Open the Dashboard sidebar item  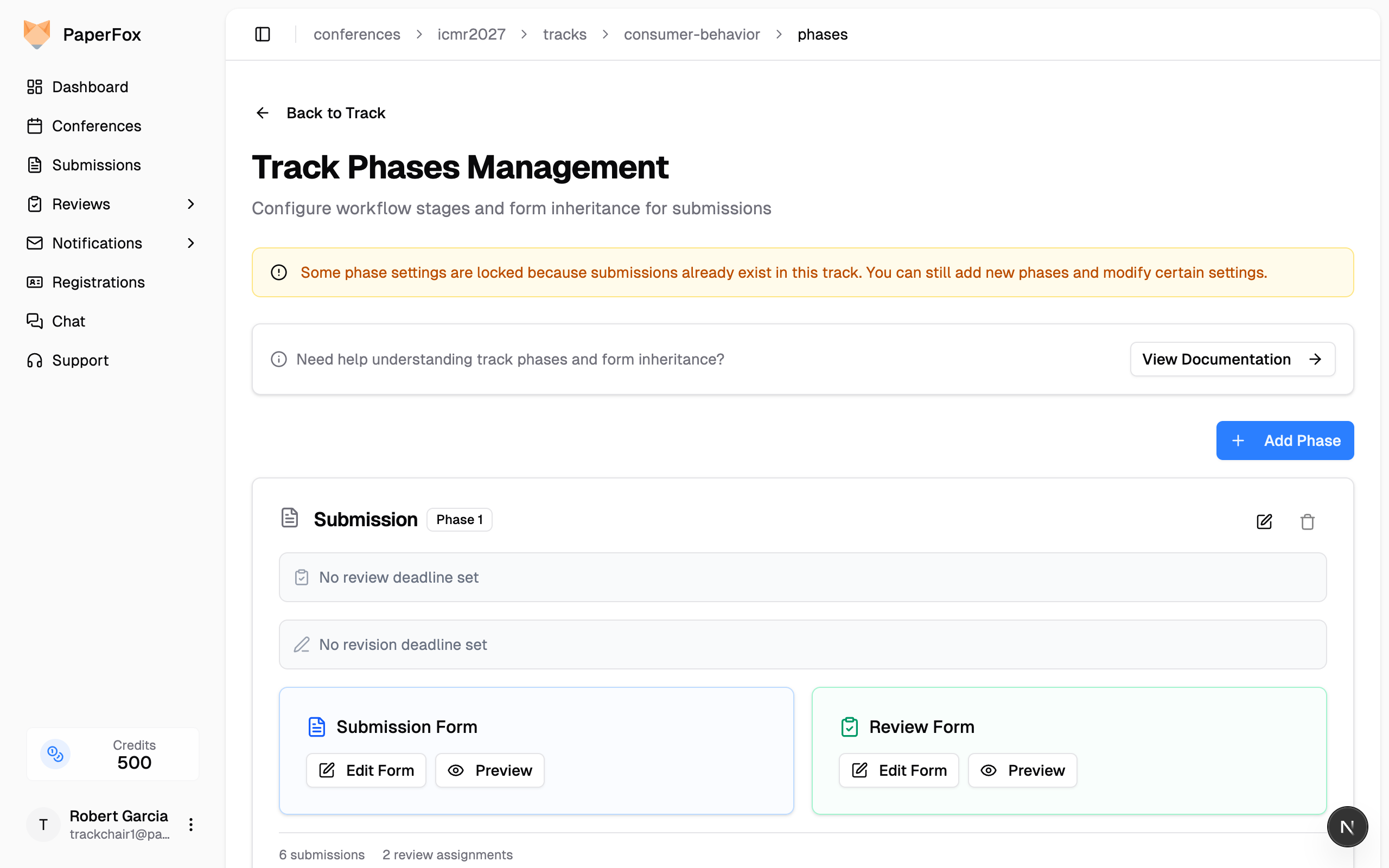tap(90, 87)
